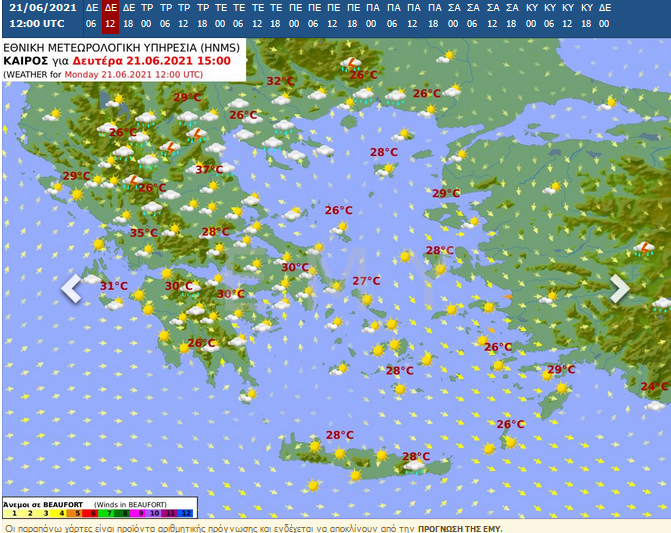View the ΠΑ 12 forecast map
The width and height of the screenshot is (671, 533).
pyautogui.click(x=413, y=16)
